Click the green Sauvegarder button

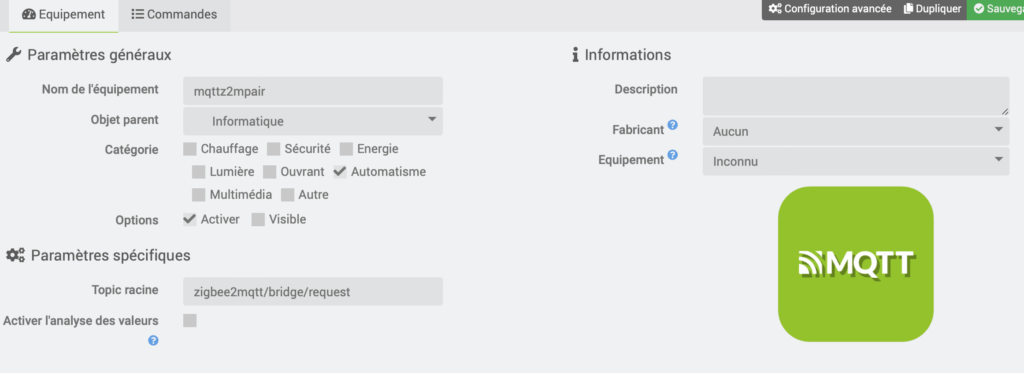[x=995, y=9]
